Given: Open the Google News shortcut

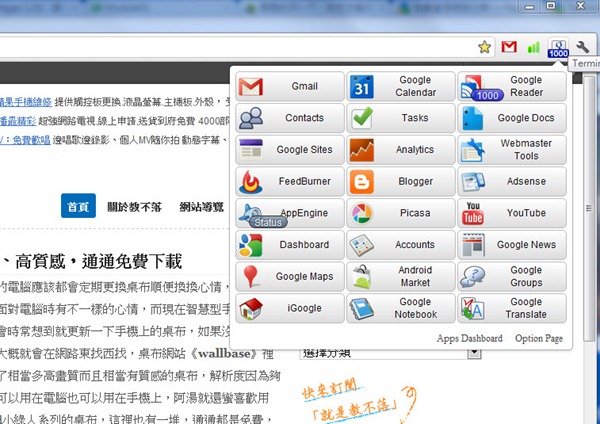Looking at the screenshot, I should click(512, 245).
